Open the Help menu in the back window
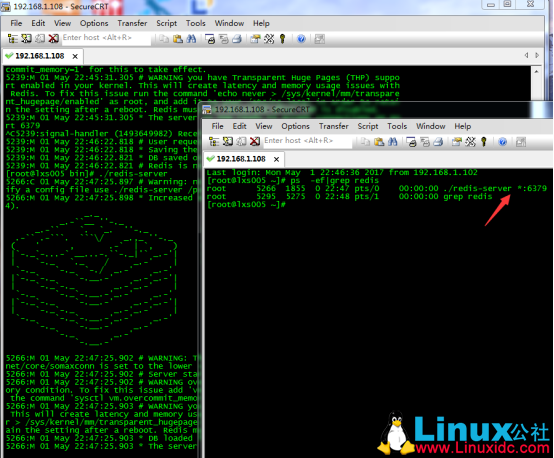The height and width of the screenshot is (458, 554). click(261, 23)
